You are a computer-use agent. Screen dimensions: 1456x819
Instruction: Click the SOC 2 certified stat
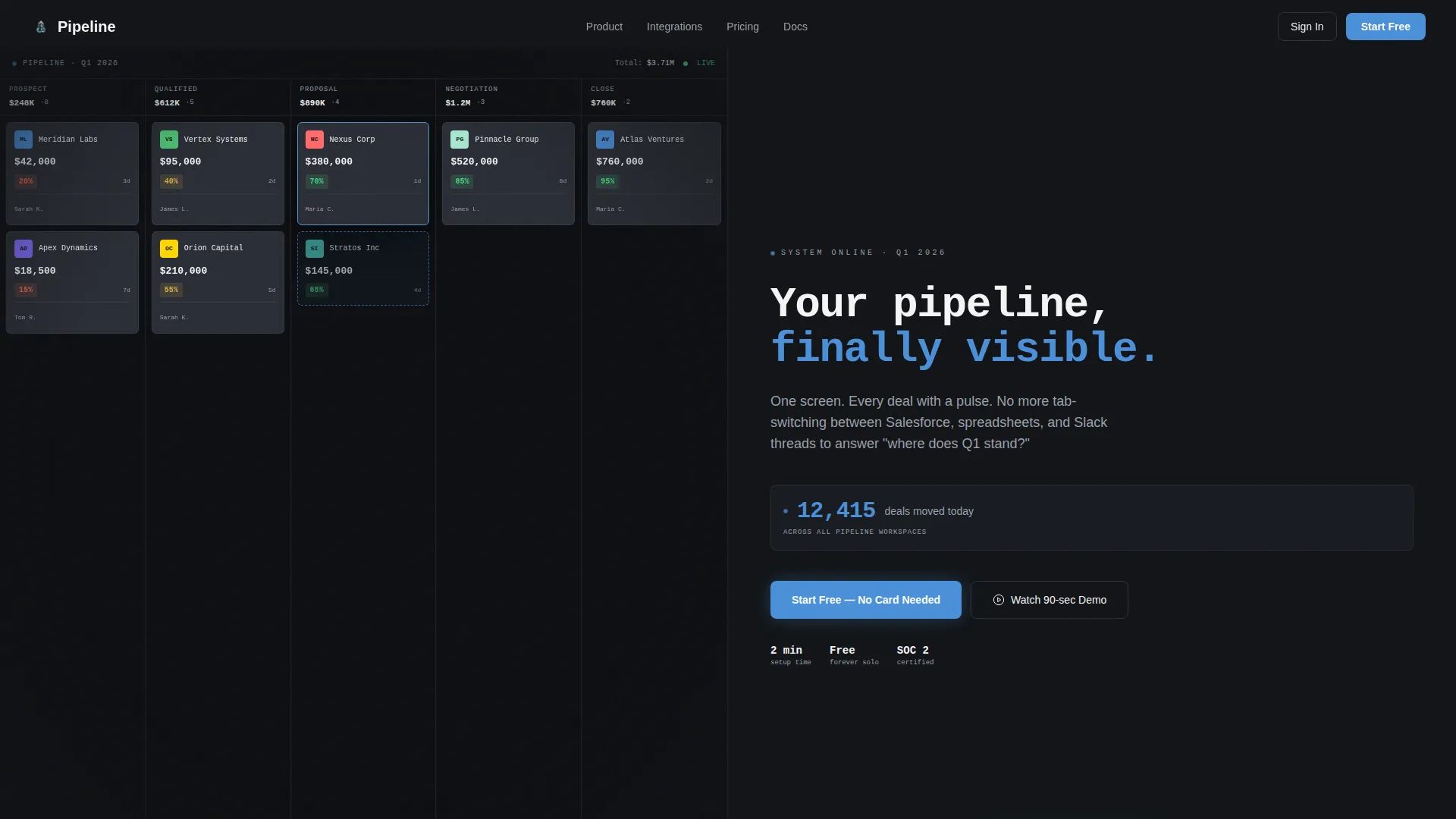click(x=915, y=655)
